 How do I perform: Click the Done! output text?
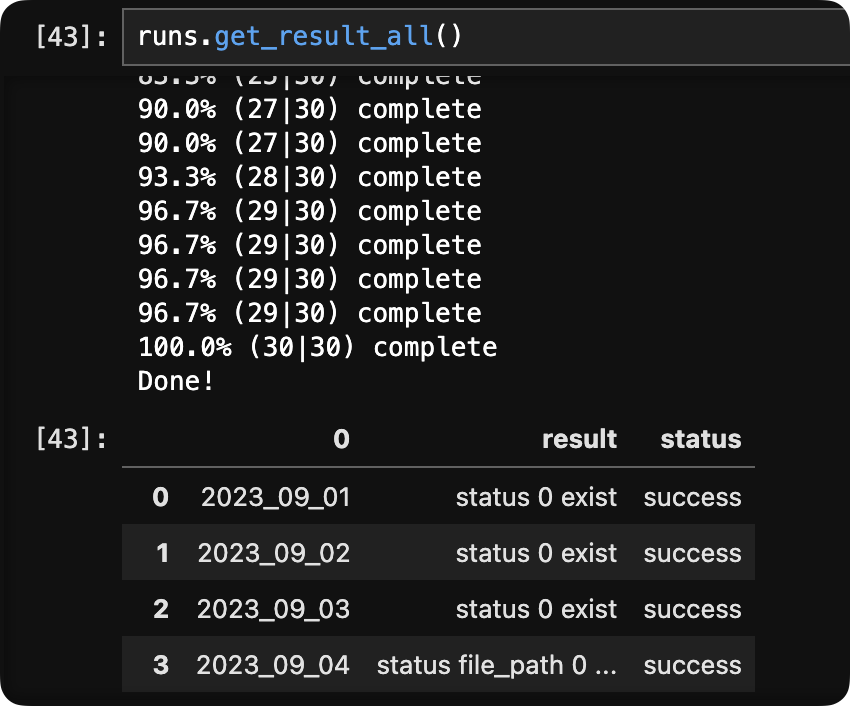coord(176,381)
